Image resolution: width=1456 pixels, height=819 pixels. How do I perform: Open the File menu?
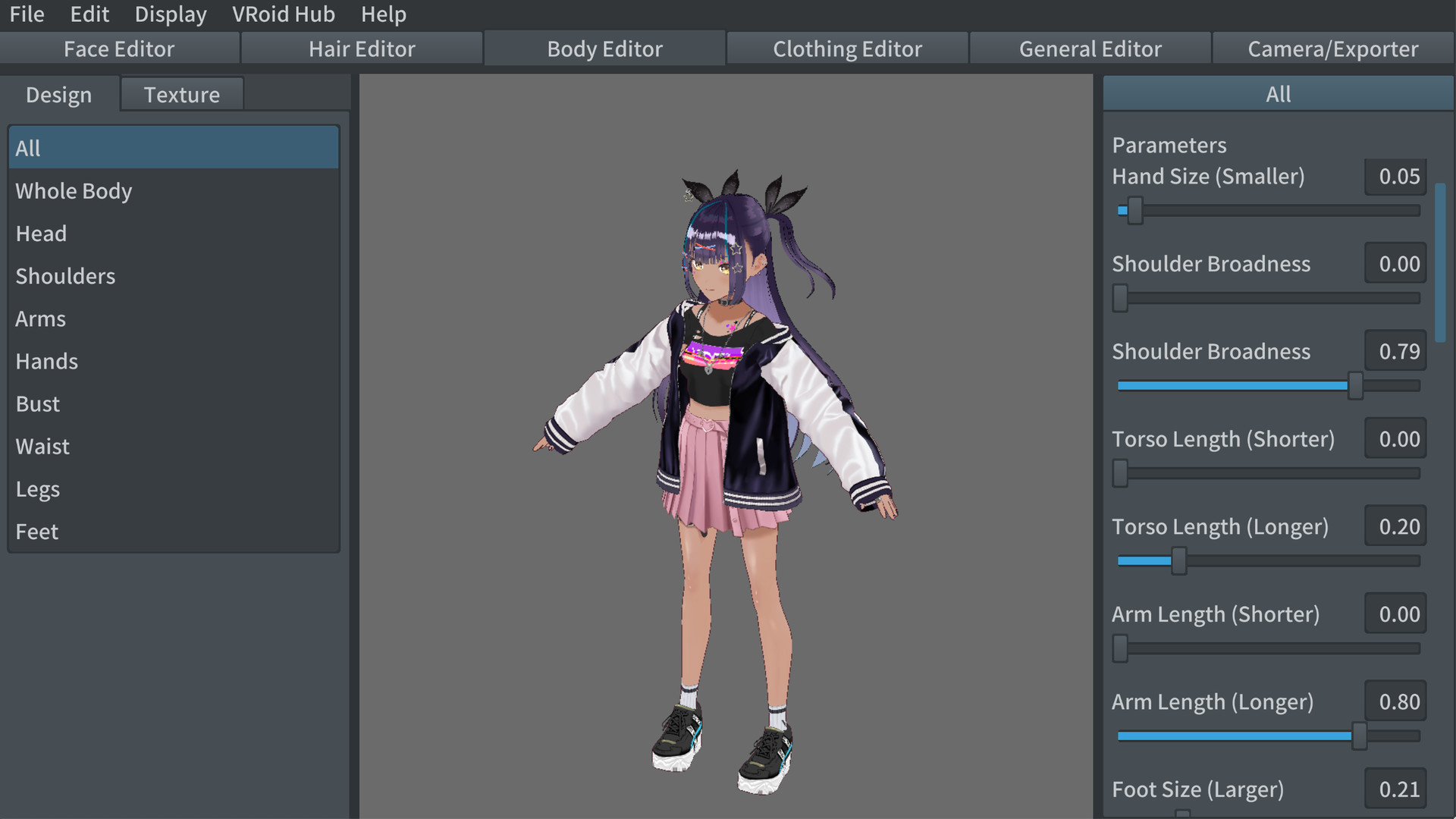[x=26, y=14]
